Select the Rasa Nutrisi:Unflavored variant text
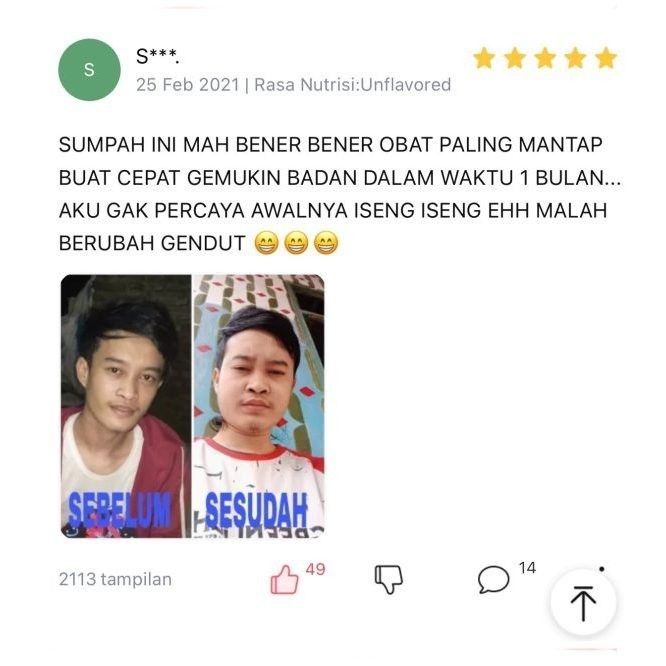Viewport: 666px width, 666px height. 353,85
